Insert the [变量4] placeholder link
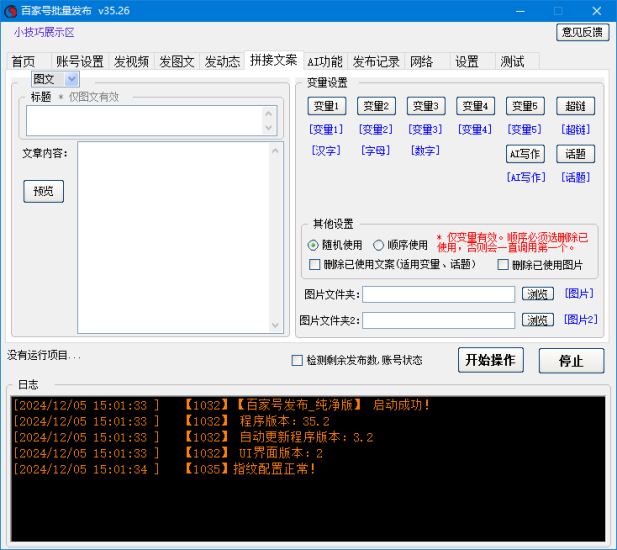Screen dimensions: 617x550 point(475,129)
